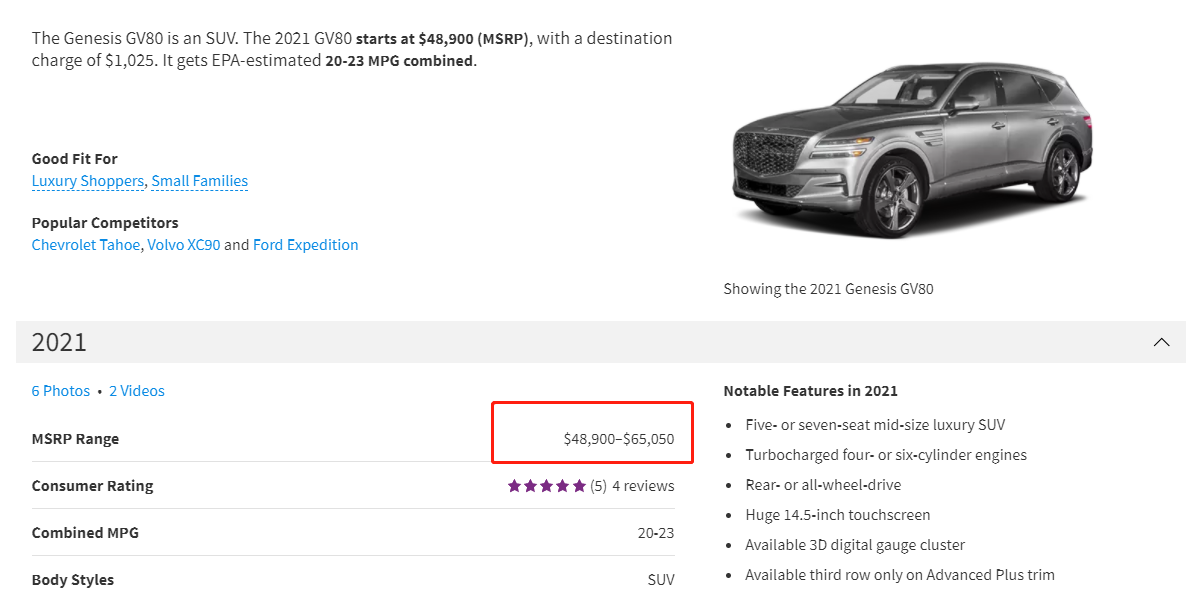Open the 4 reviews text

click(643, 486)
